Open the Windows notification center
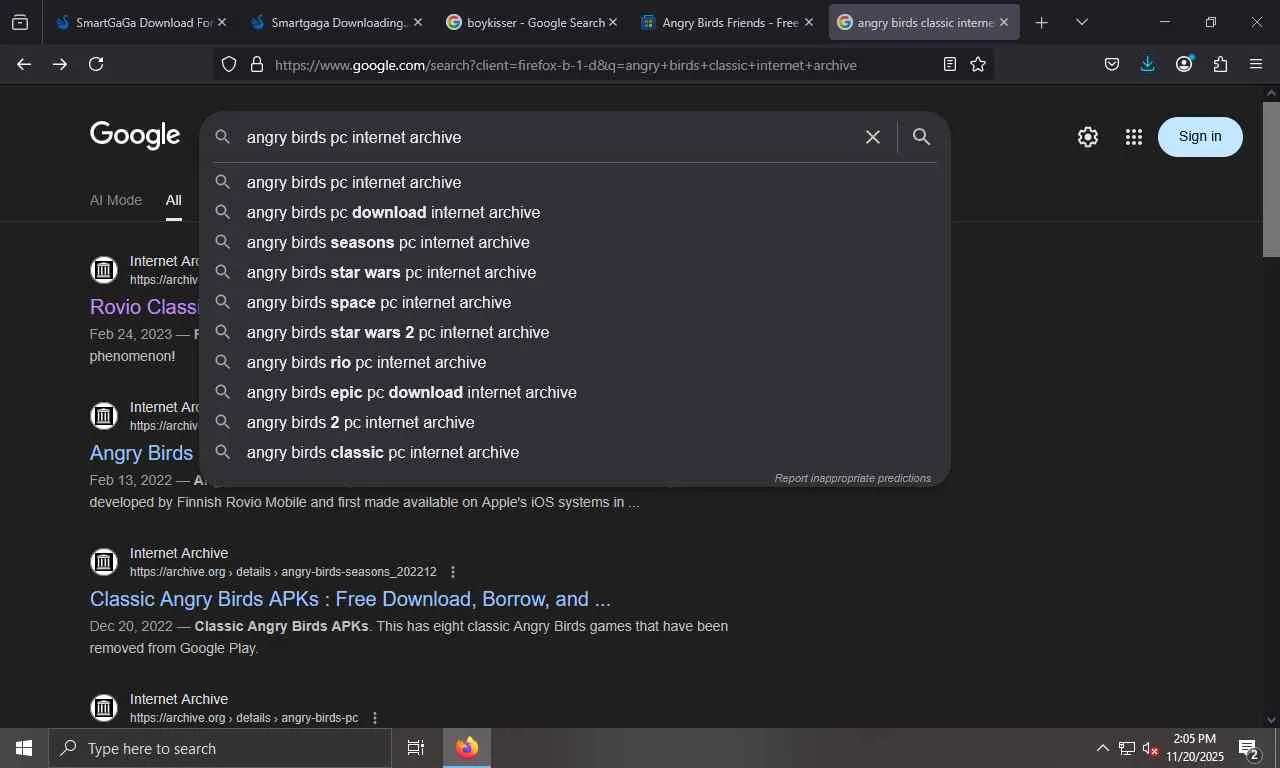The height and width of the screenshot is (768, 1280). click(x=1248, y=748)
